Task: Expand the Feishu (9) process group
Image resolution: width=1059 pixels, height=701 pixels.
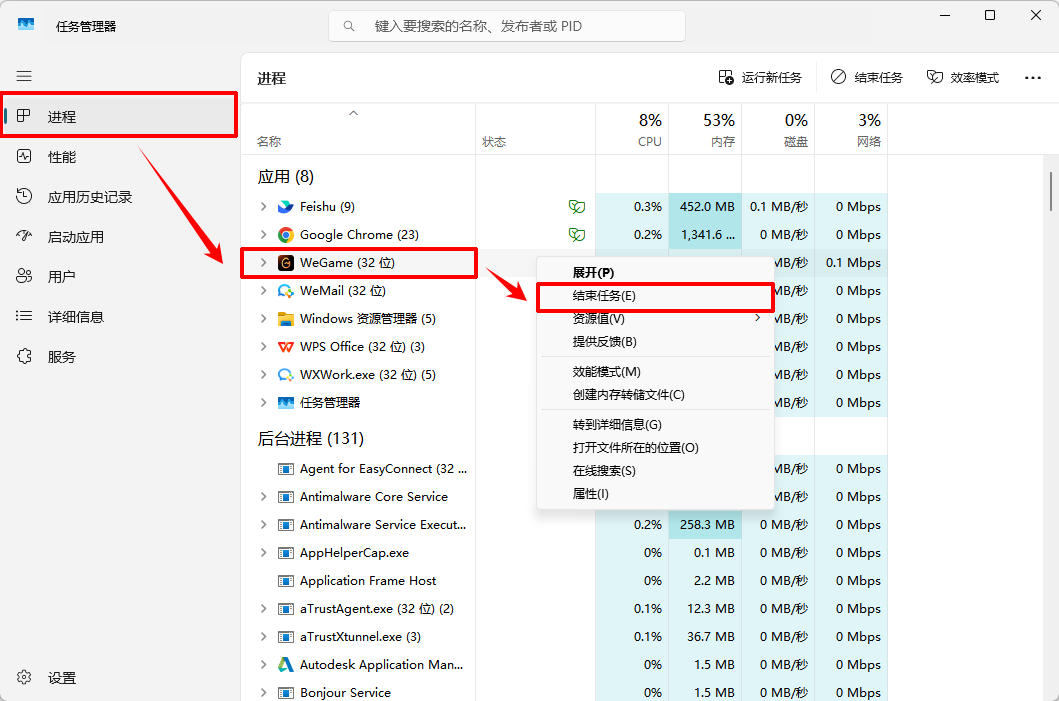Action: click(x=263, y=207)
